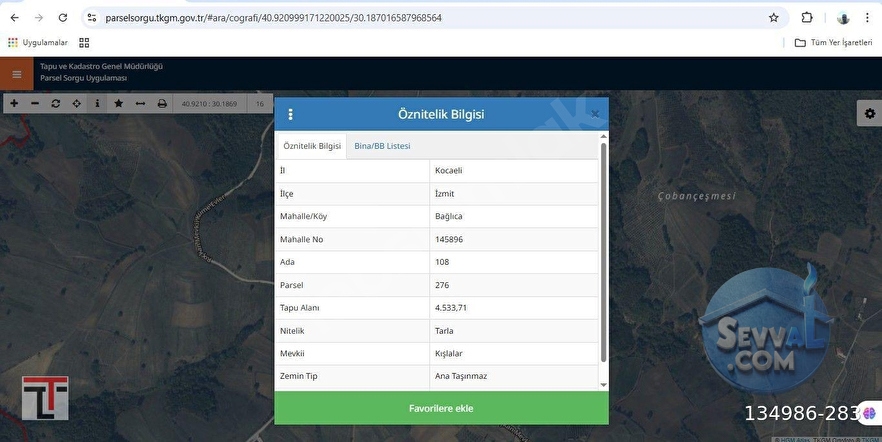This screenshot has width=882, height=442.
Task: Refresh the map with rotate tool
Action: pyautogui.click(x=56, y=103)
